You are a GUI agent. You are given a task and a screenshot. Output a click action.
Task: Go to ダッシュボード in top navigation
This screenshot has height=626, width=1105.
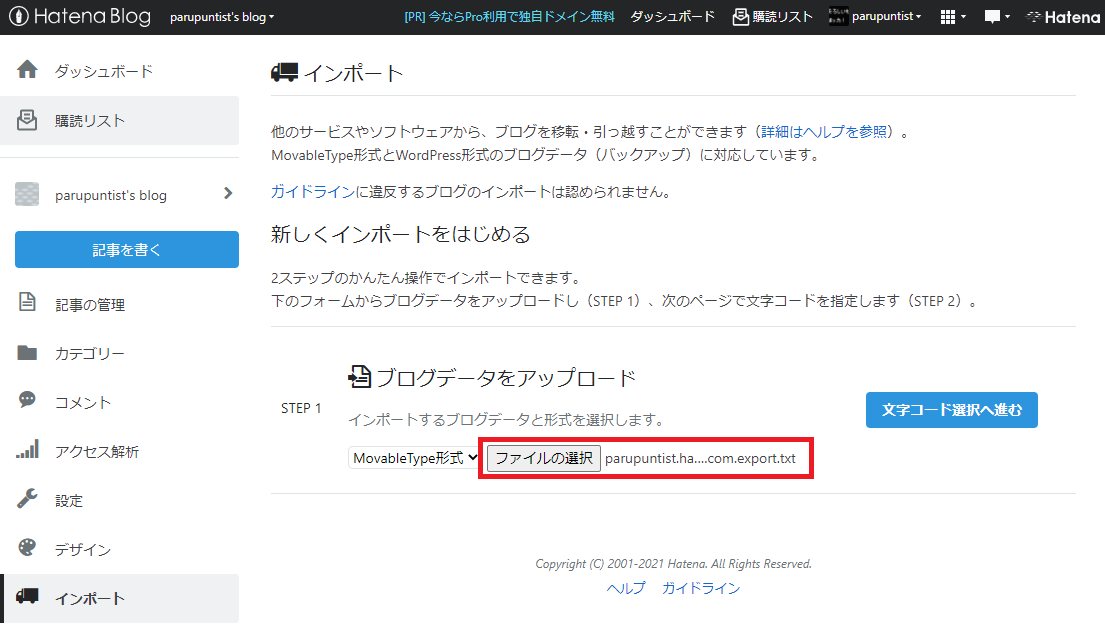pos(672,17)
